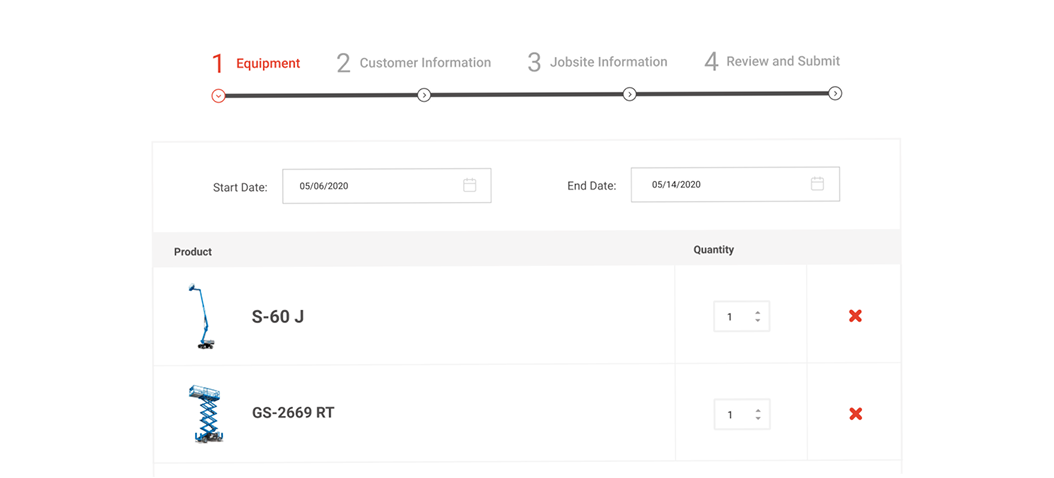
Task: Open the GS-2669 RT product name link
Action: [293, 413]
